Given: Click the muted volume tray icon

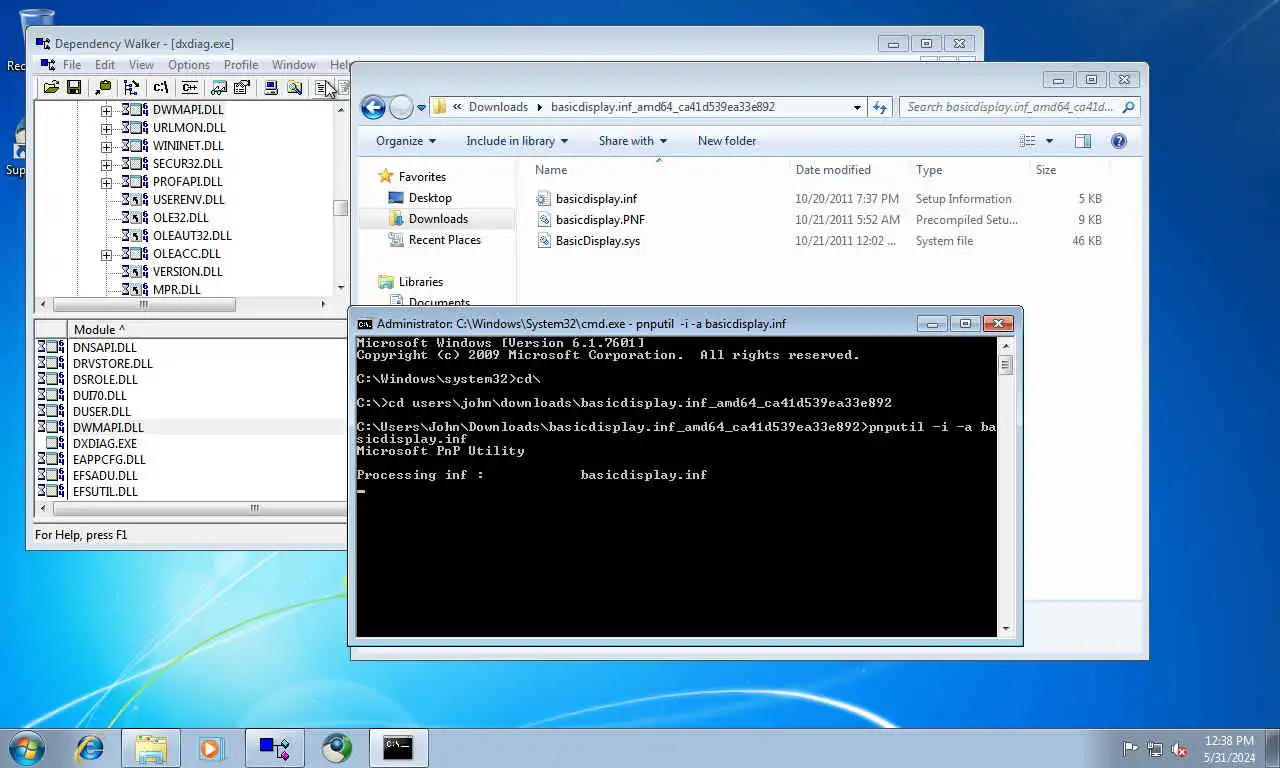Looking at the screenshot, I should coord(1179,748).
